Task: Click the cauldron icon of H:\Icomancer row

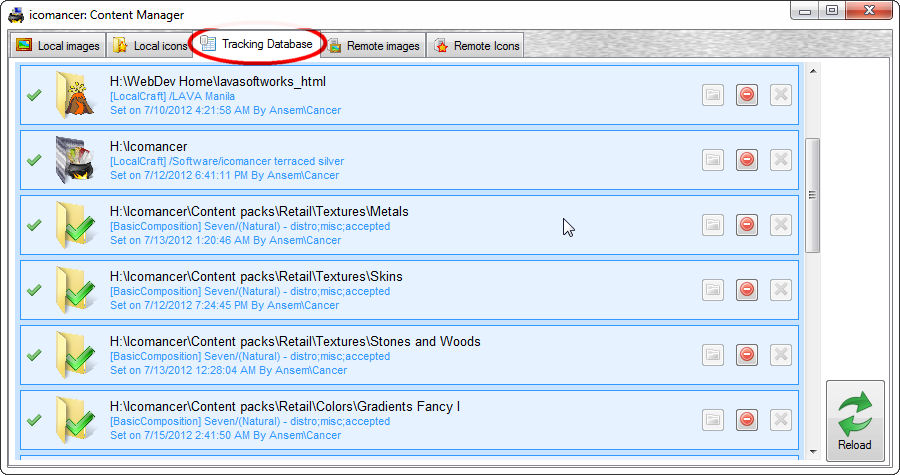Action: (75, 159)
